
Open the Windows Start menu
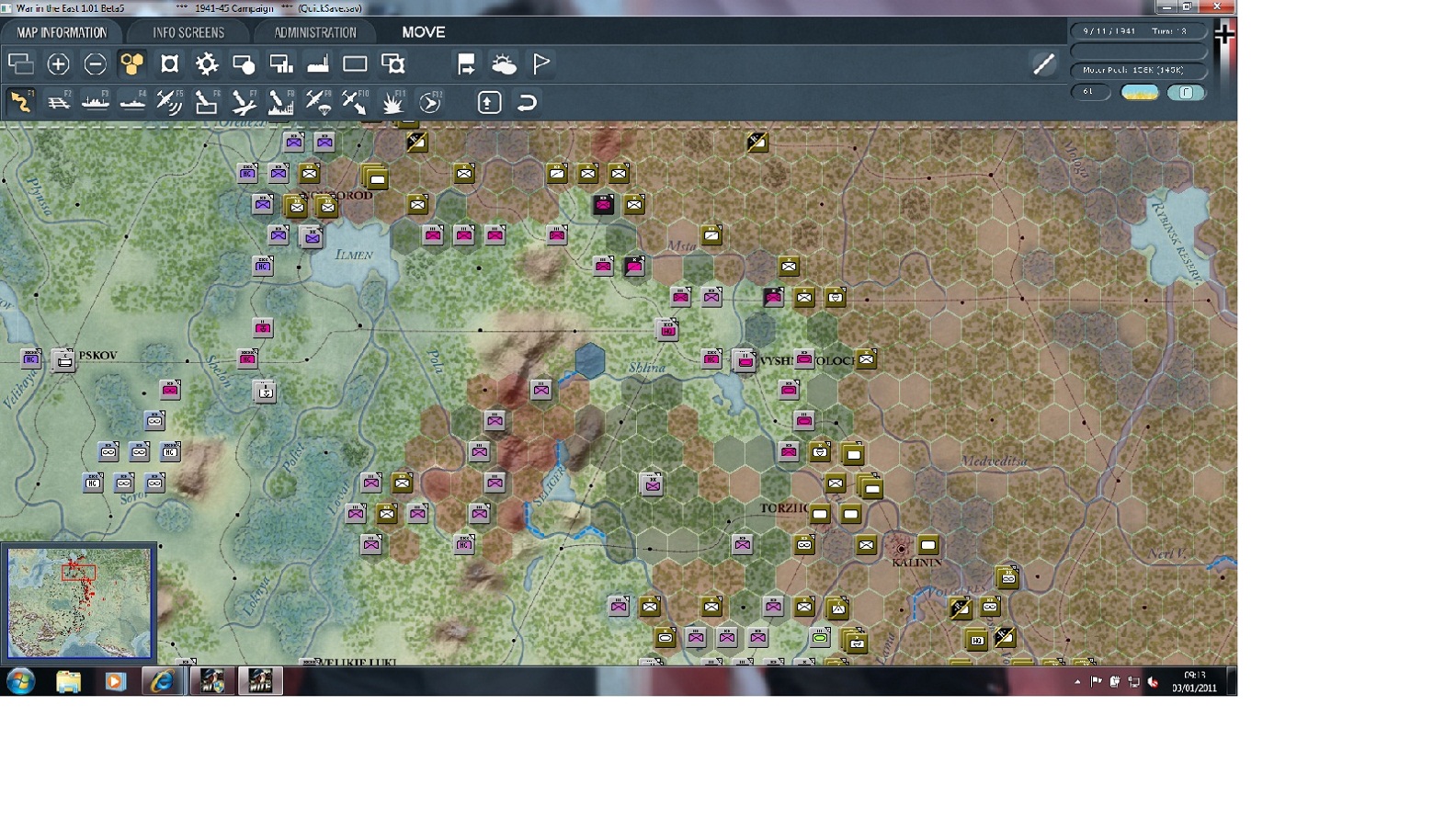pyautogui.click(x=20, y=681)
